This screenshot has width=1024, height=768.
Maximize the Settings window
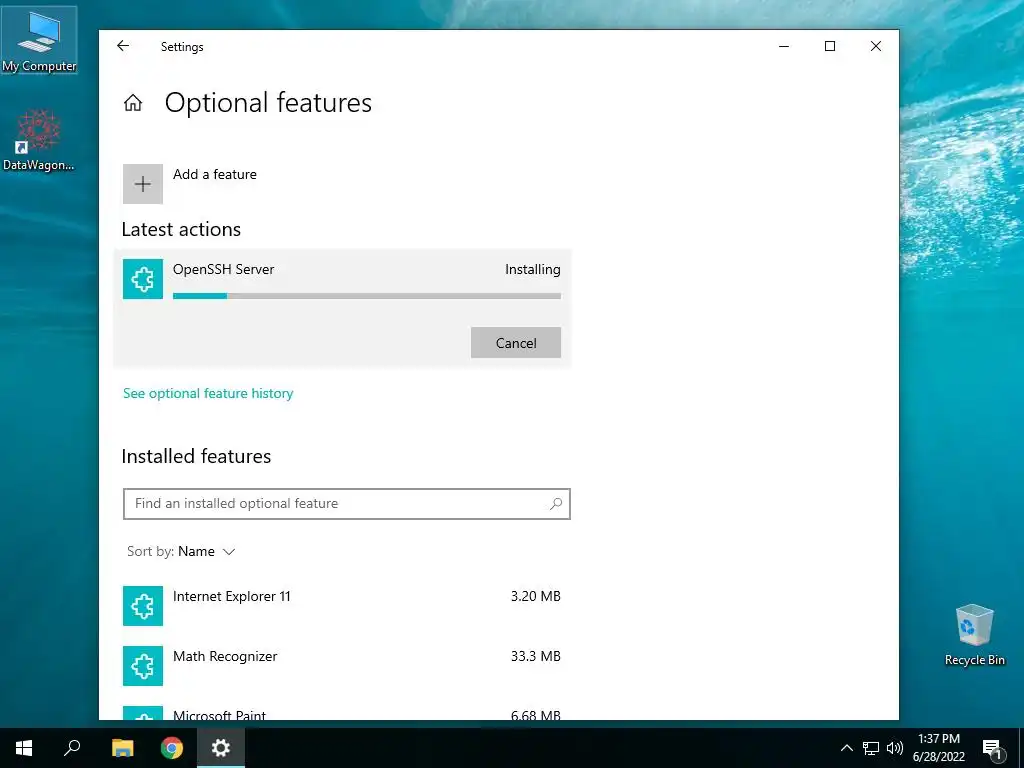(829, 46)
